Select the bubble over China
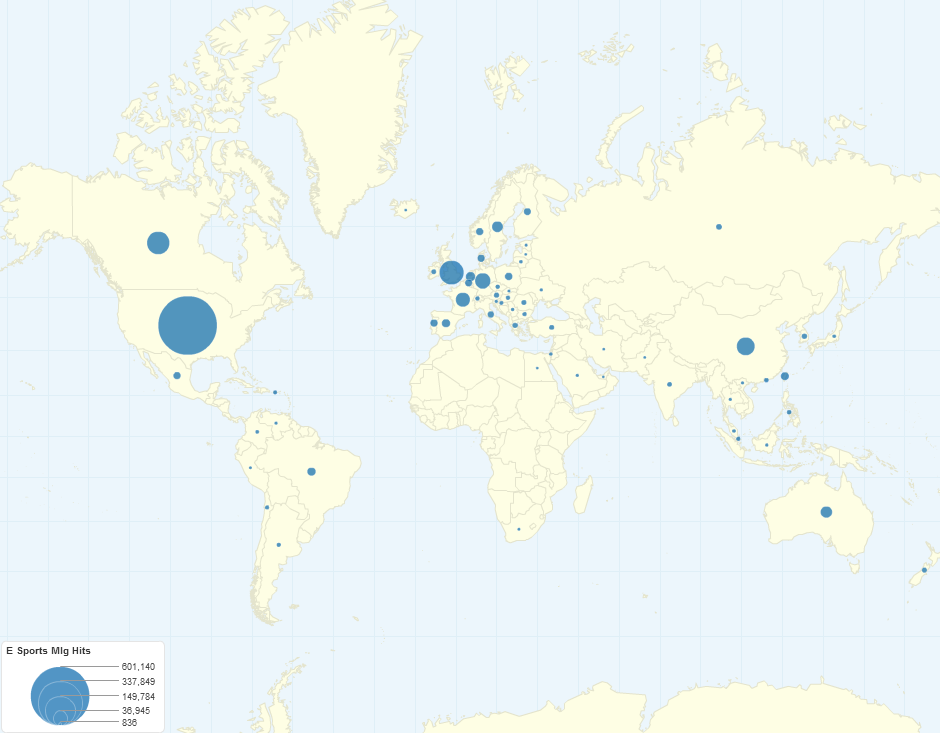Viewport: 940px width, 733px height. pos(745,346)
